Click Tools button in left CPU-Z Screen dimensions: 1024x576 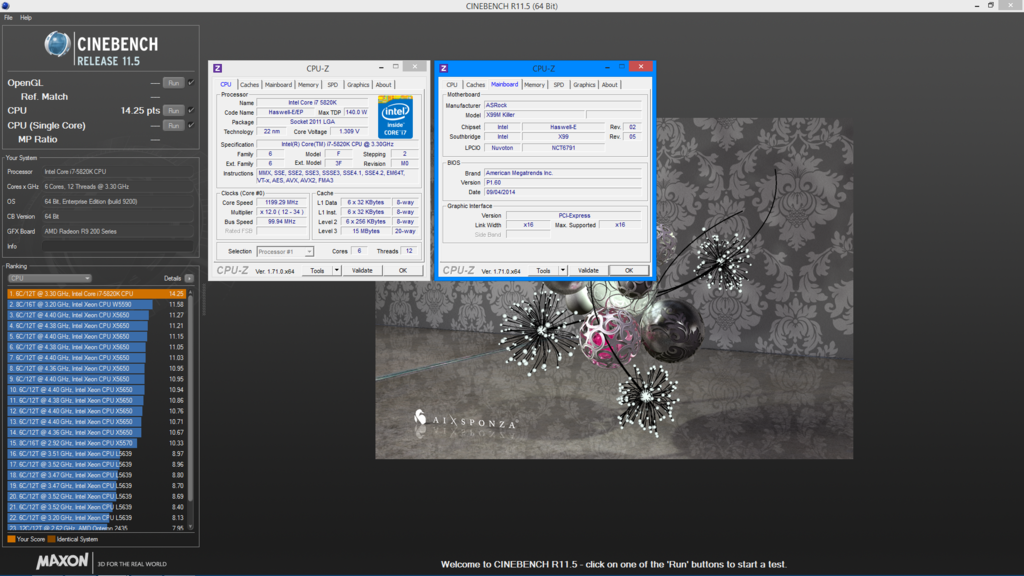click(x=317, y=270)
